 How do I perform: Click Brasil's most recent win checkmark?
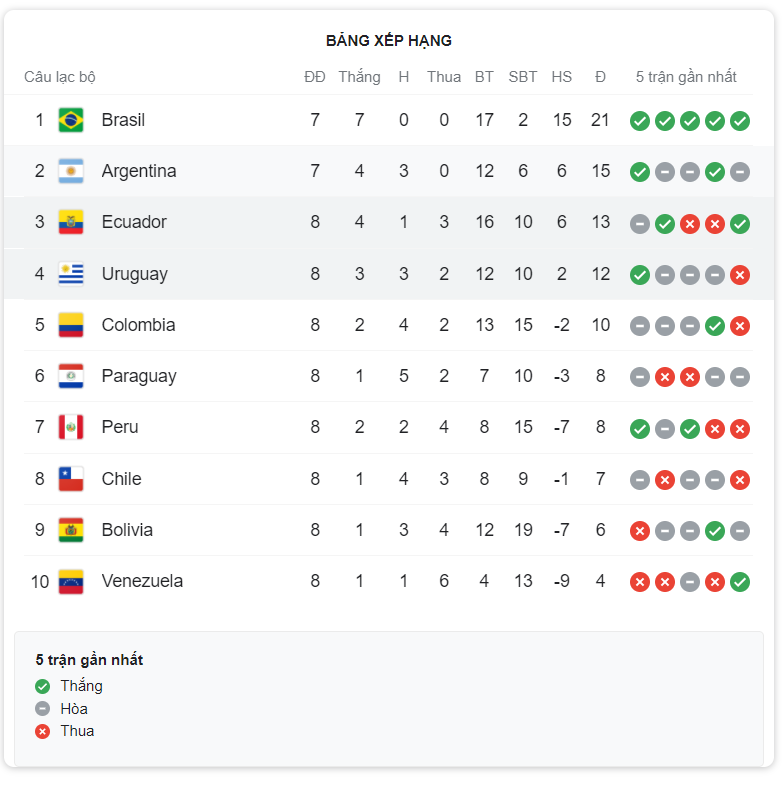(740, 121)
